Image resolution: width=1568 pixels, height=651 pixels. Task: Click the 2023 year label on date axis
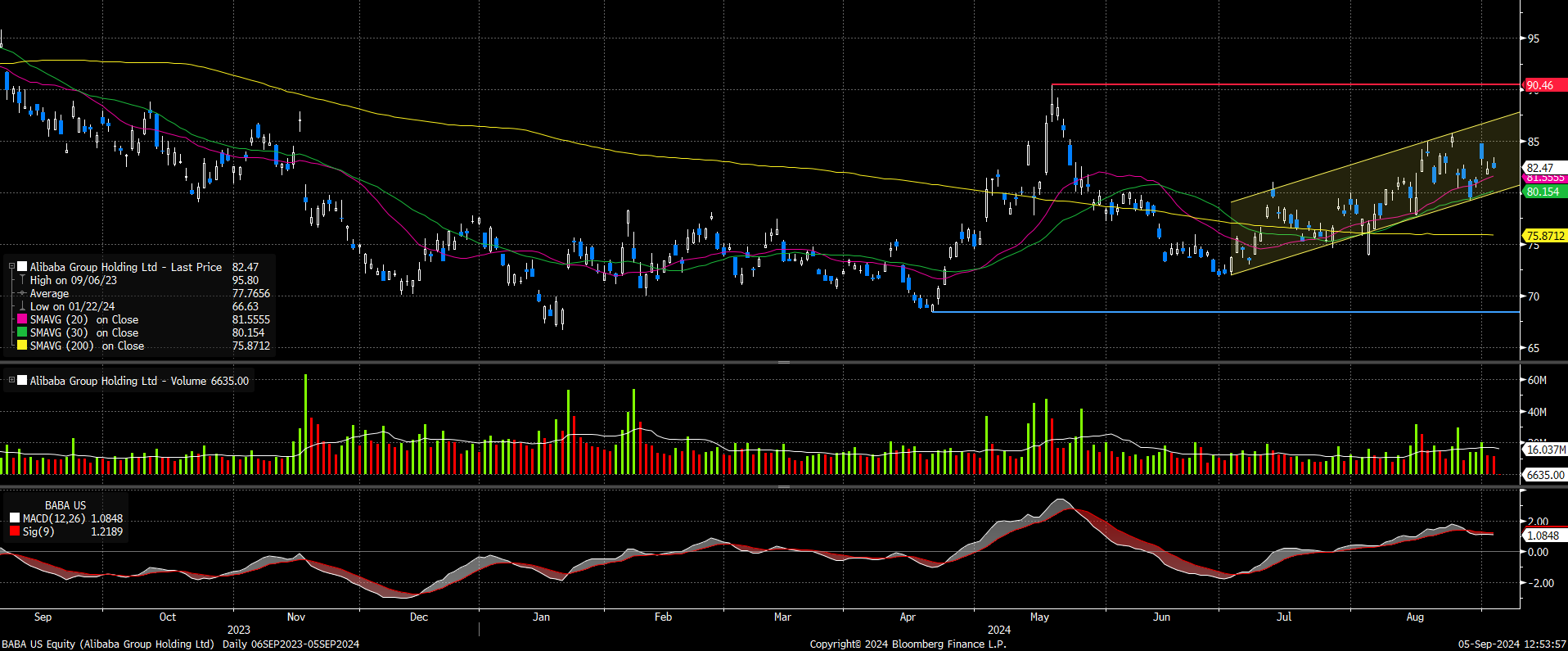tap(239, 630)
